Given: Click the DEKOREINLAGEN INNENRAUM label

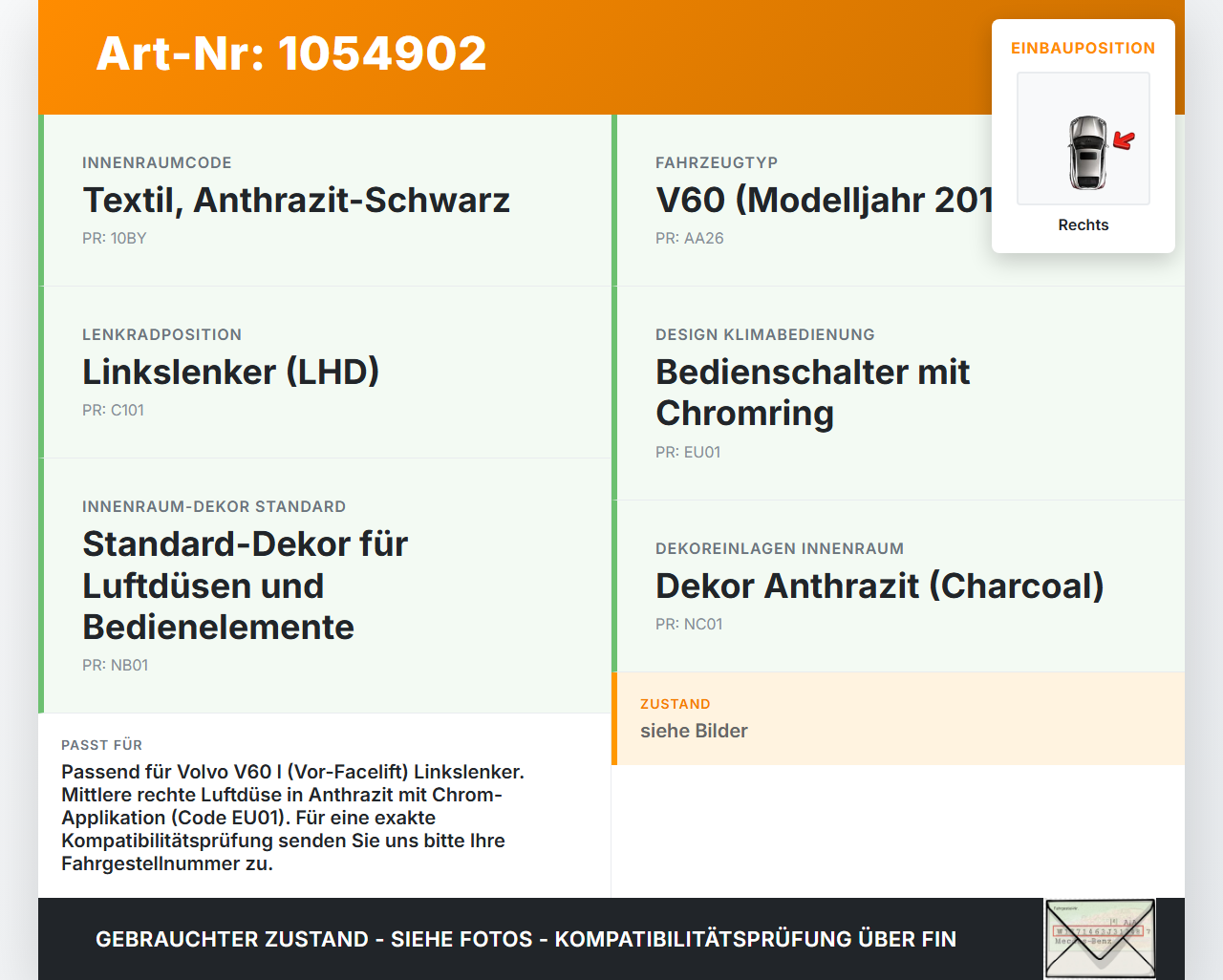Looking at the screenshot, I should tap(780, 548).
